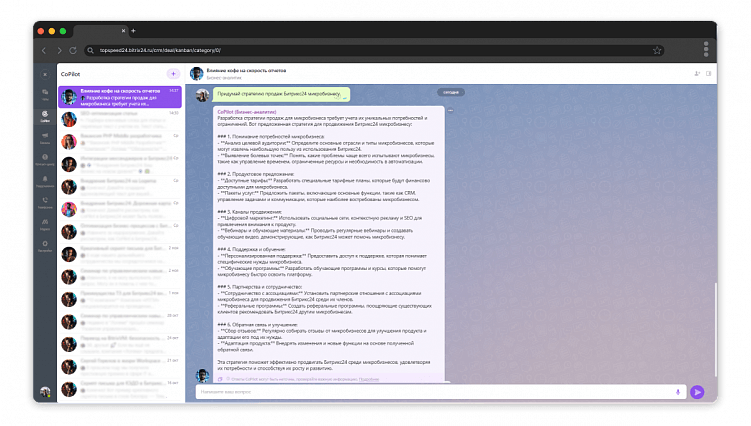
Task: Click the CoPilot panel heading
Action: tap(70, 74)
